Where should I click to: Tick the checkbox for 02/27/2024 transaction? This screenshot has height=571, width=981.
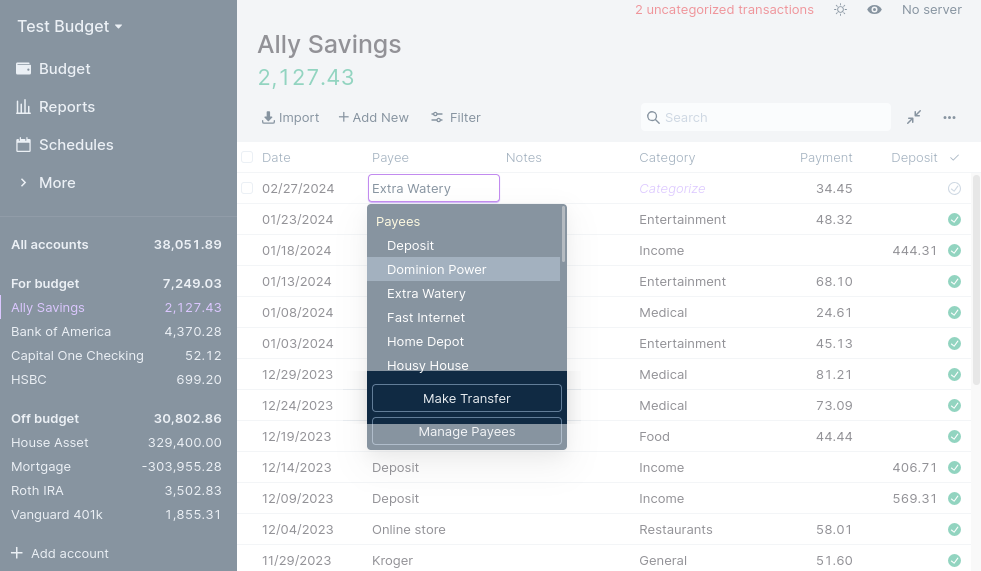point(247,188)
